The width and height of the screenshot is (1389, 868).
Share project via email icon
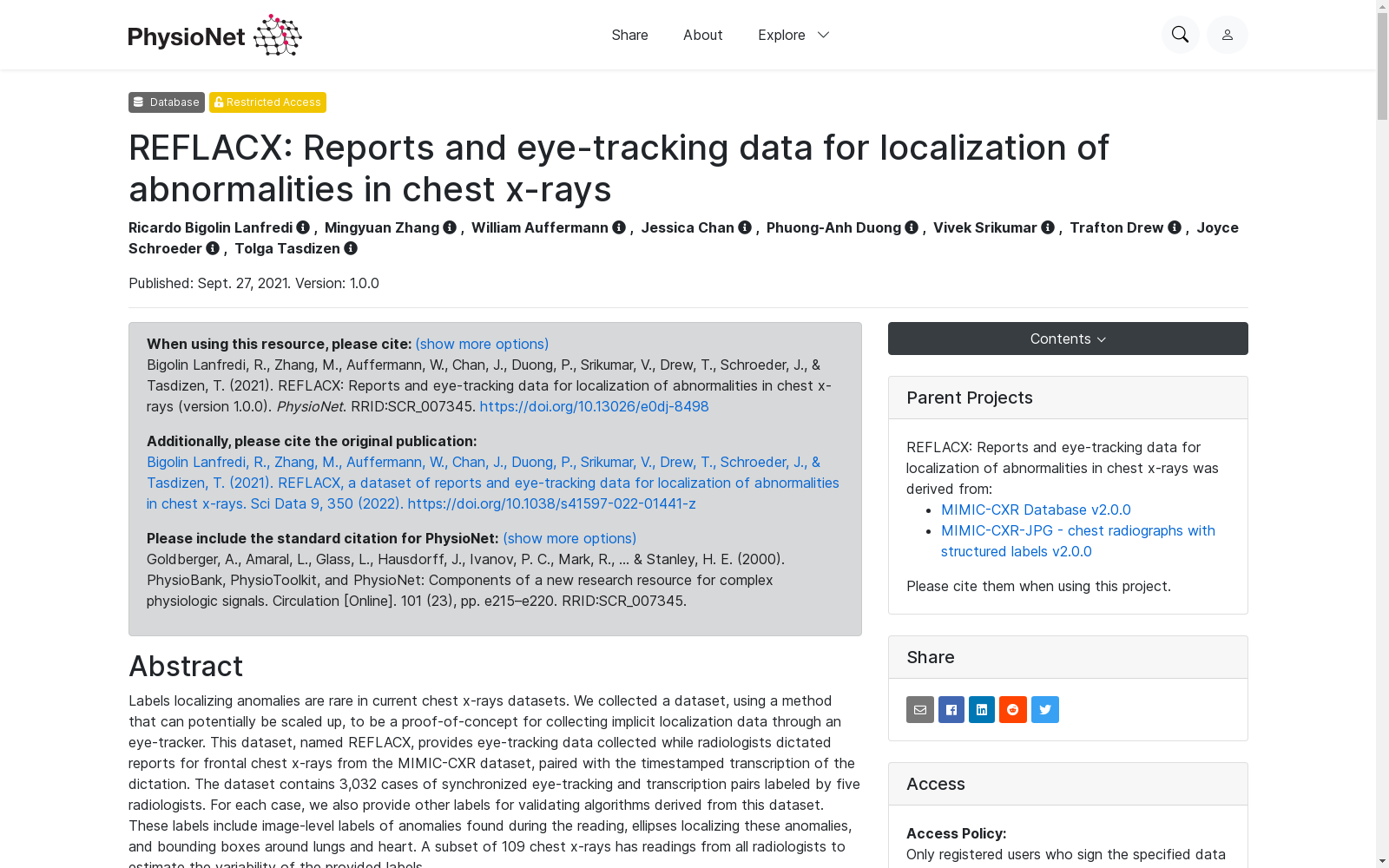[920, 709]
